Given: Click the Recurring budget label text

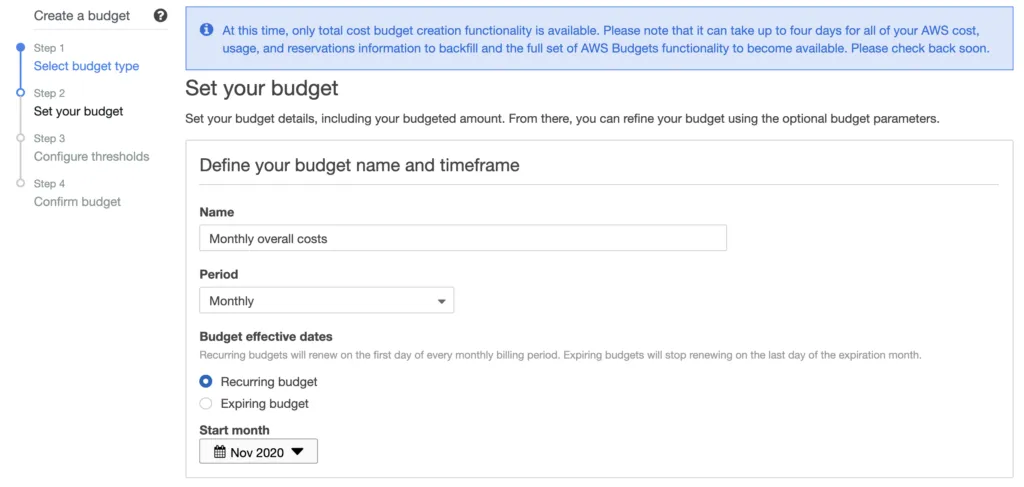Looking at the screenshot, I should tap(268, 382).
